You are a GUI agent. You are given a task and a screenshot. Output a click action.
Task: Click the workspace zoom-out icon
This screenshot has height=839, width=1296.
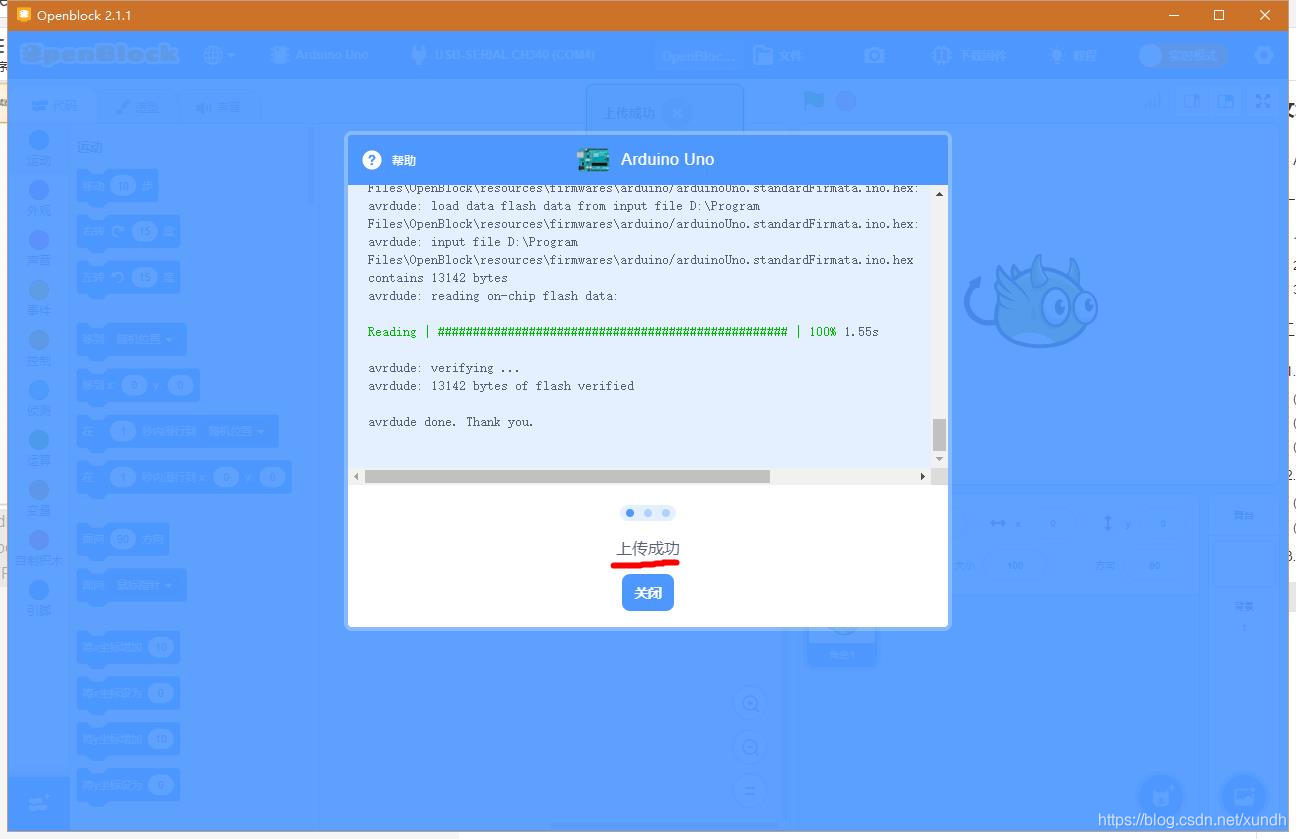click(750, 748)
